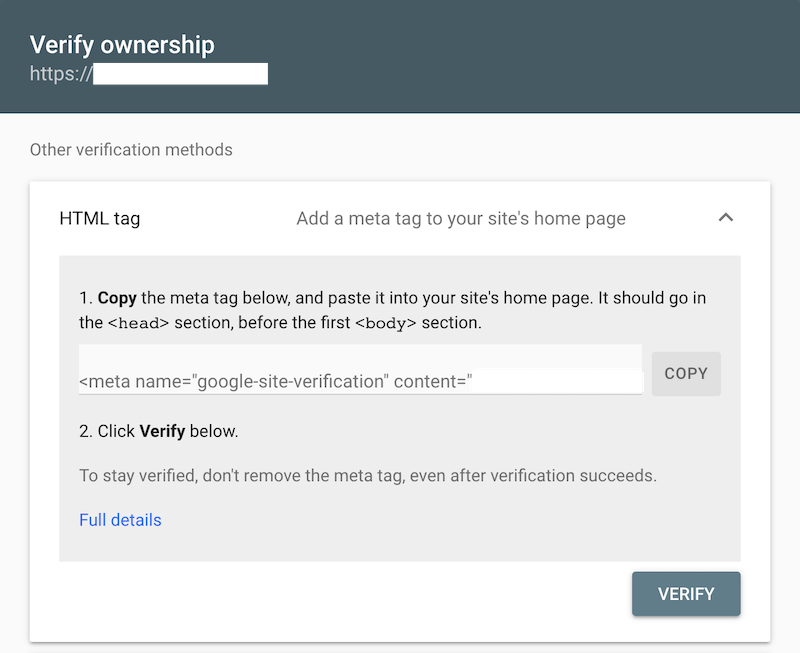Image resolution: width=800 pixels, height=653 pixels.
Task: Click the HTML tag method title
Action: coord(99,218)
